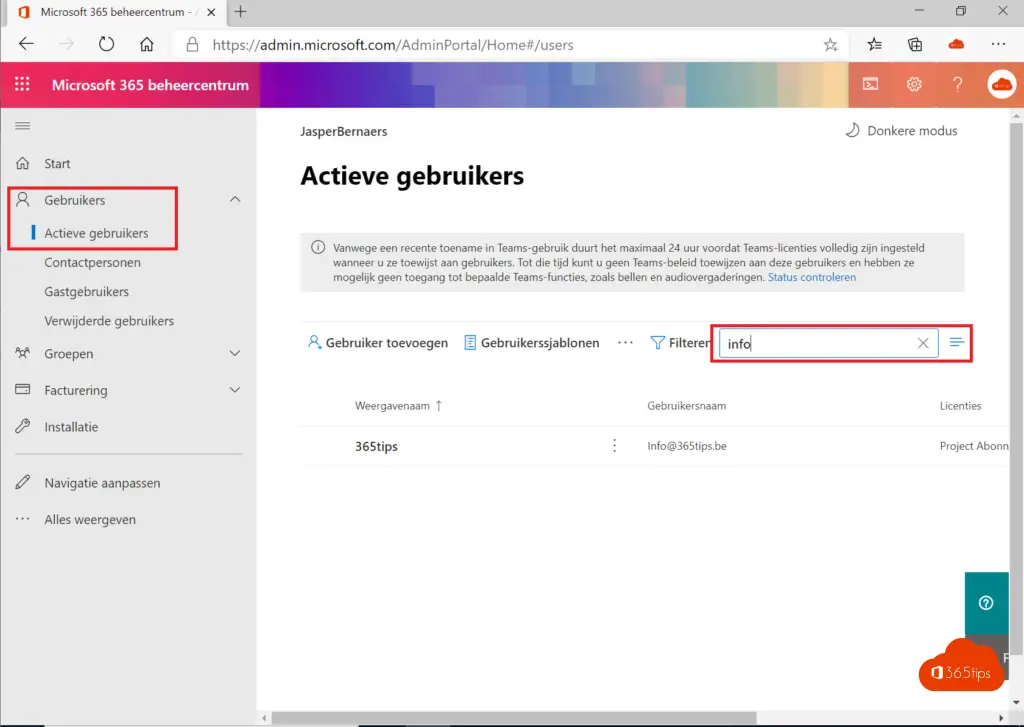Viewport: 1024px width, 727px height.
Task: Open browser settings and more menu
Action: pyautogui.click(x=998, y=44)
